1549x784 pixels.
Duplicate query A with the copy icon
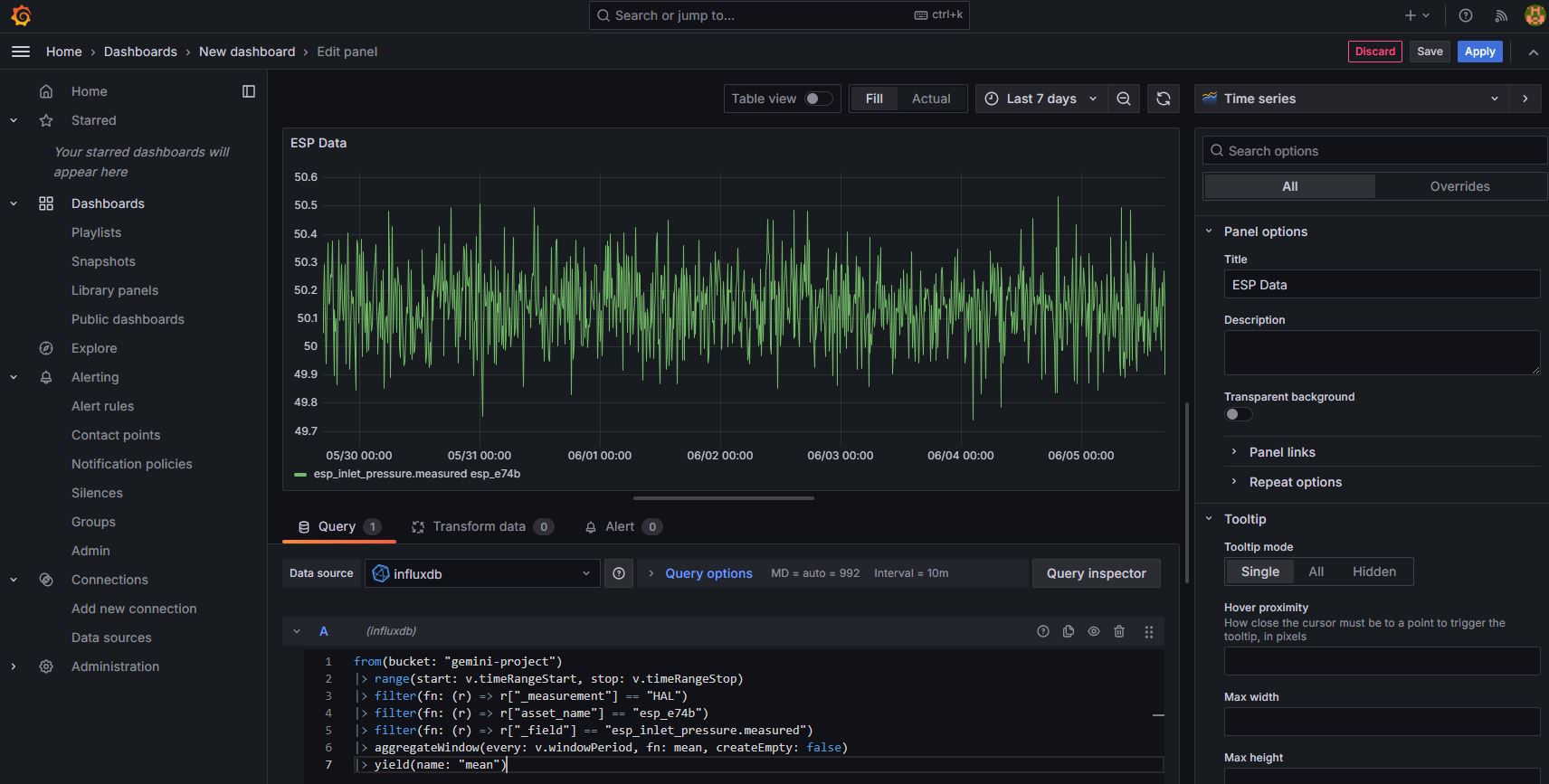(1068, 631)
